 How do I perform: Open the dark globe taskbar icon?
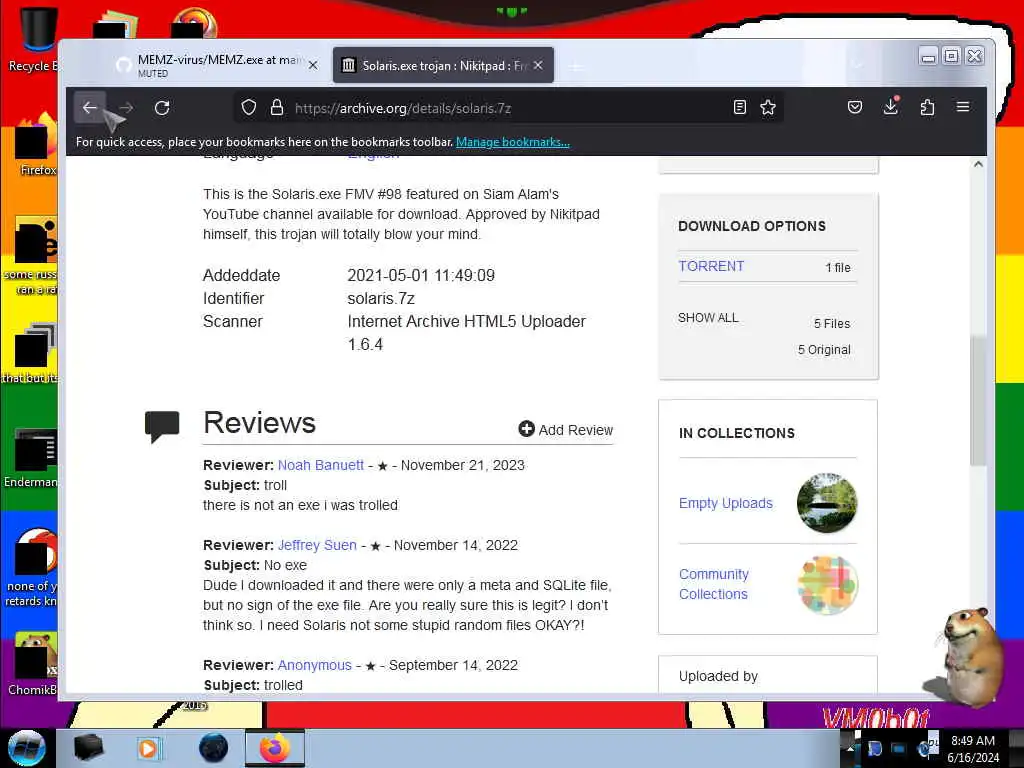tap(214, 748)
